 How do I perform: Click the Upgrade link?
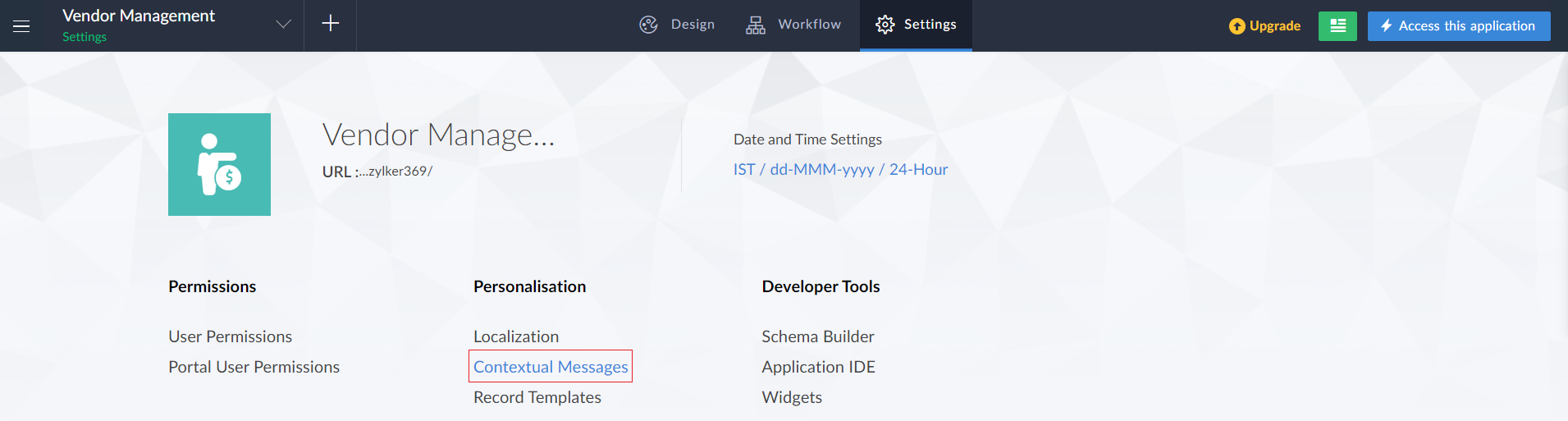coord(1264,26)
